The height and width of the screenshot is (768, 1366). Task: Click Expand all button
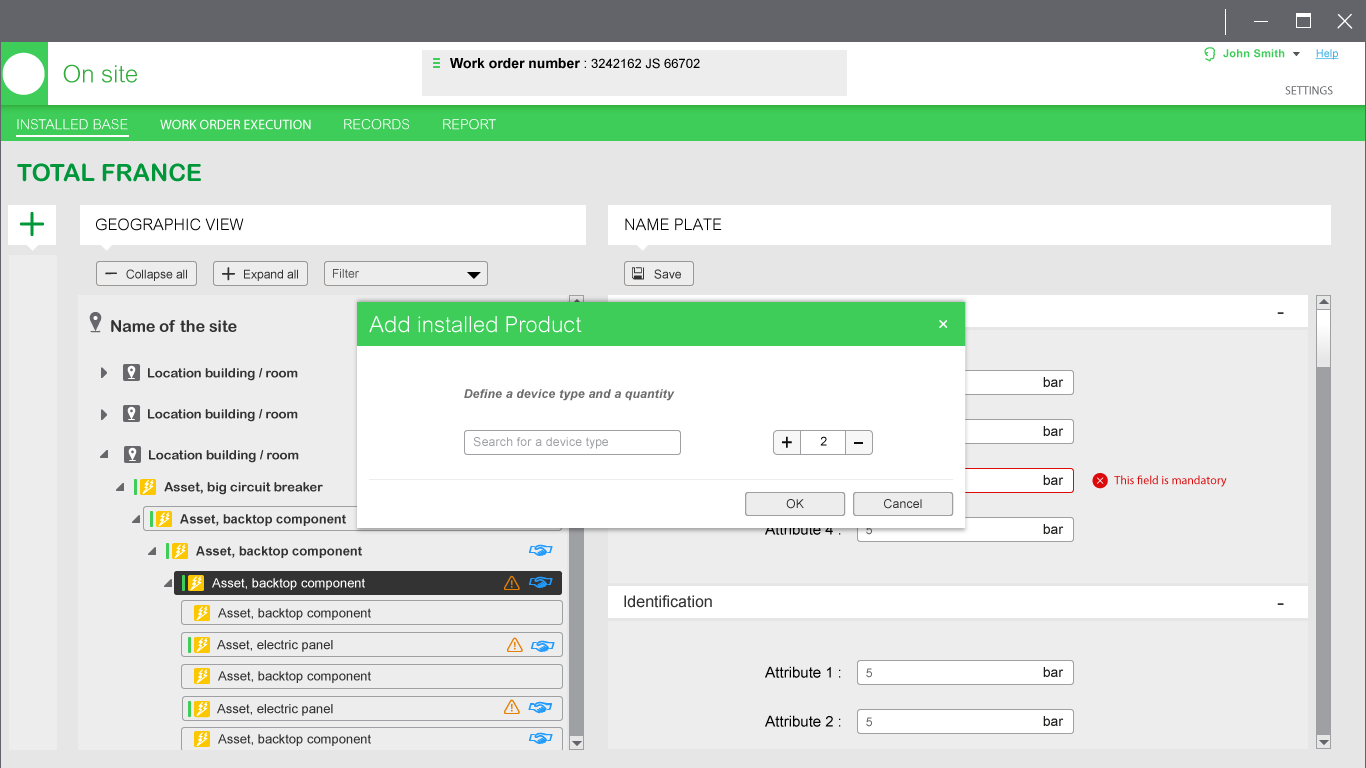(x=260, y=274)
